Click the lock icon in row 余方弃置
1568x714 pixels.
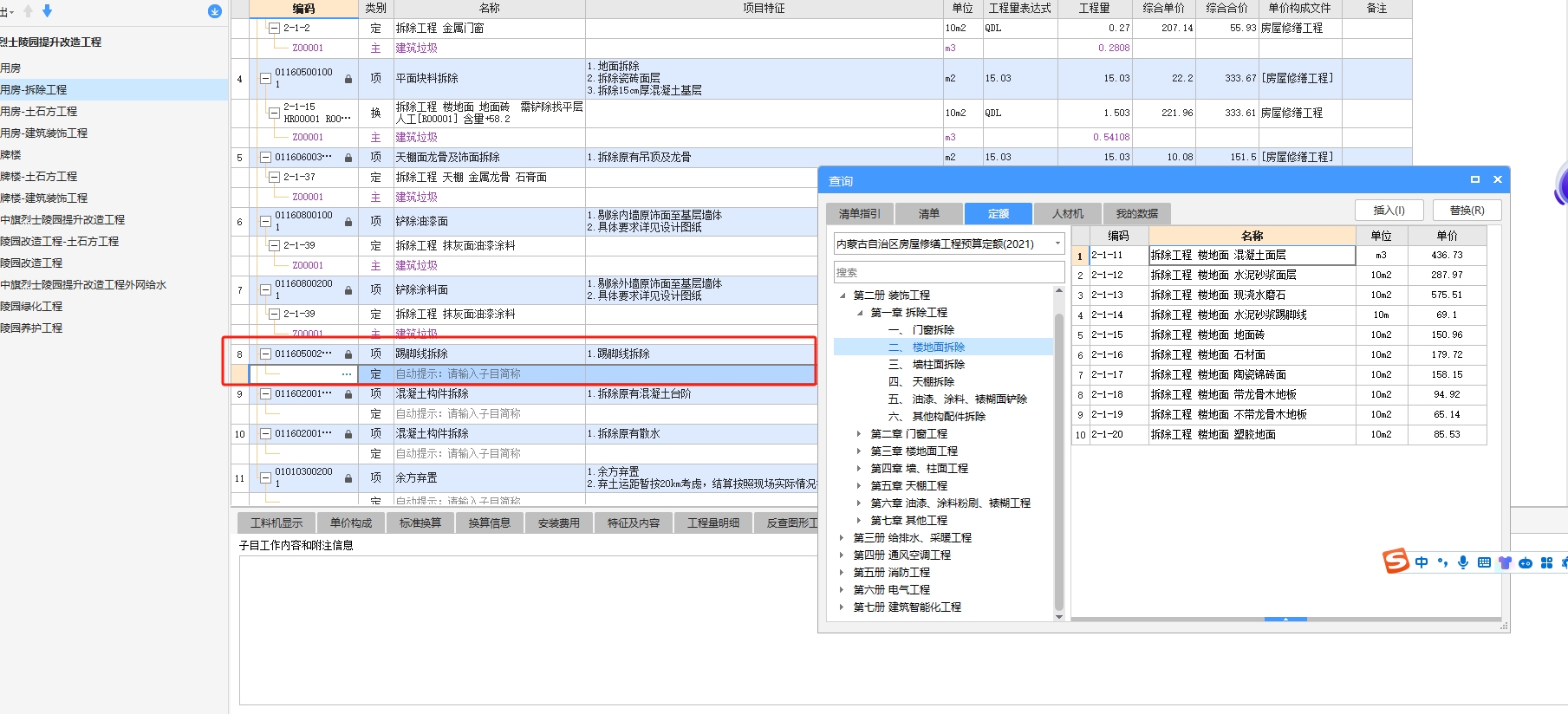[348, 478]
